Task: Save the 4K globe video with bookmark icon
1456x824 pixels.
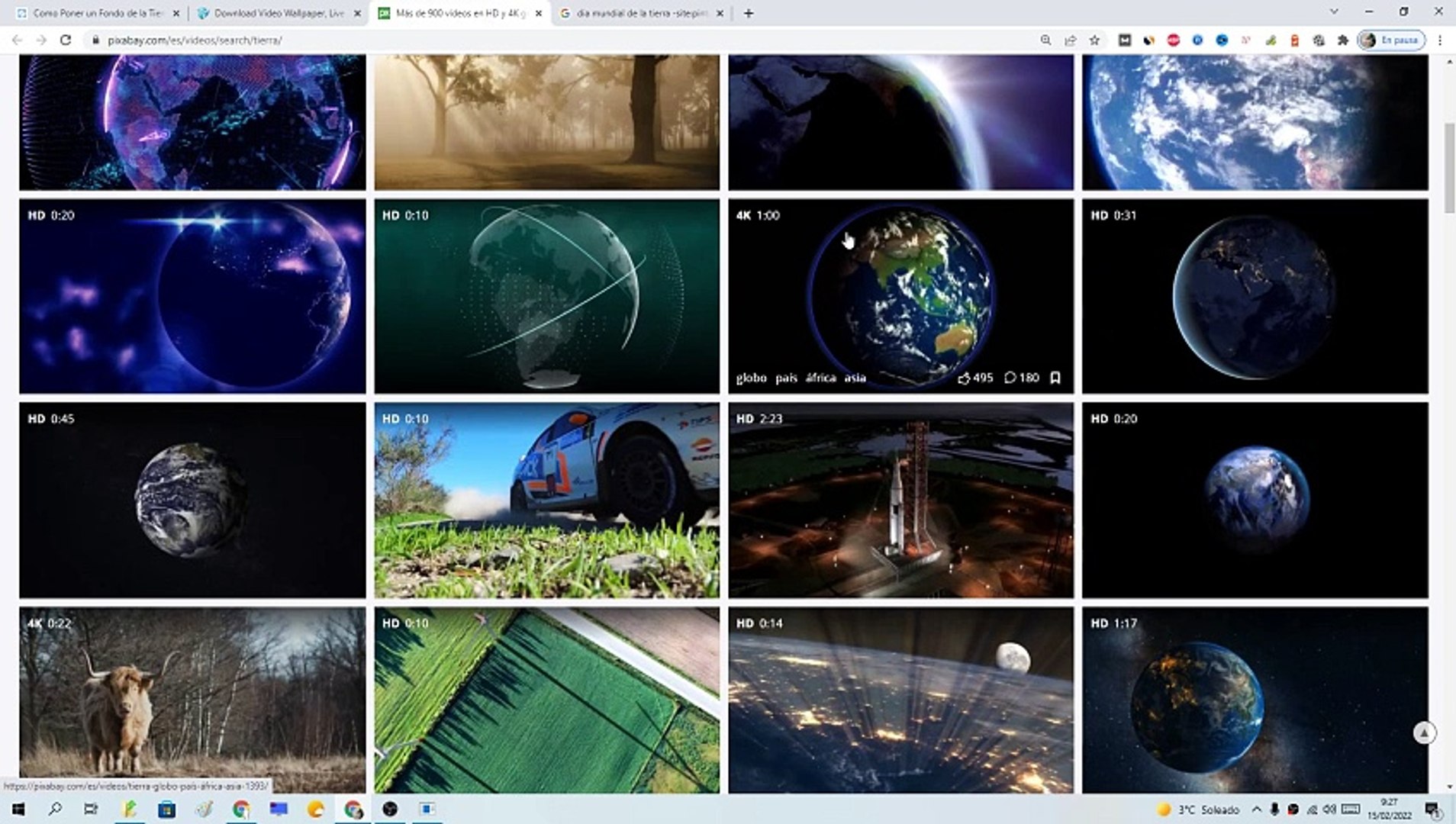Action: point(1055,378)
